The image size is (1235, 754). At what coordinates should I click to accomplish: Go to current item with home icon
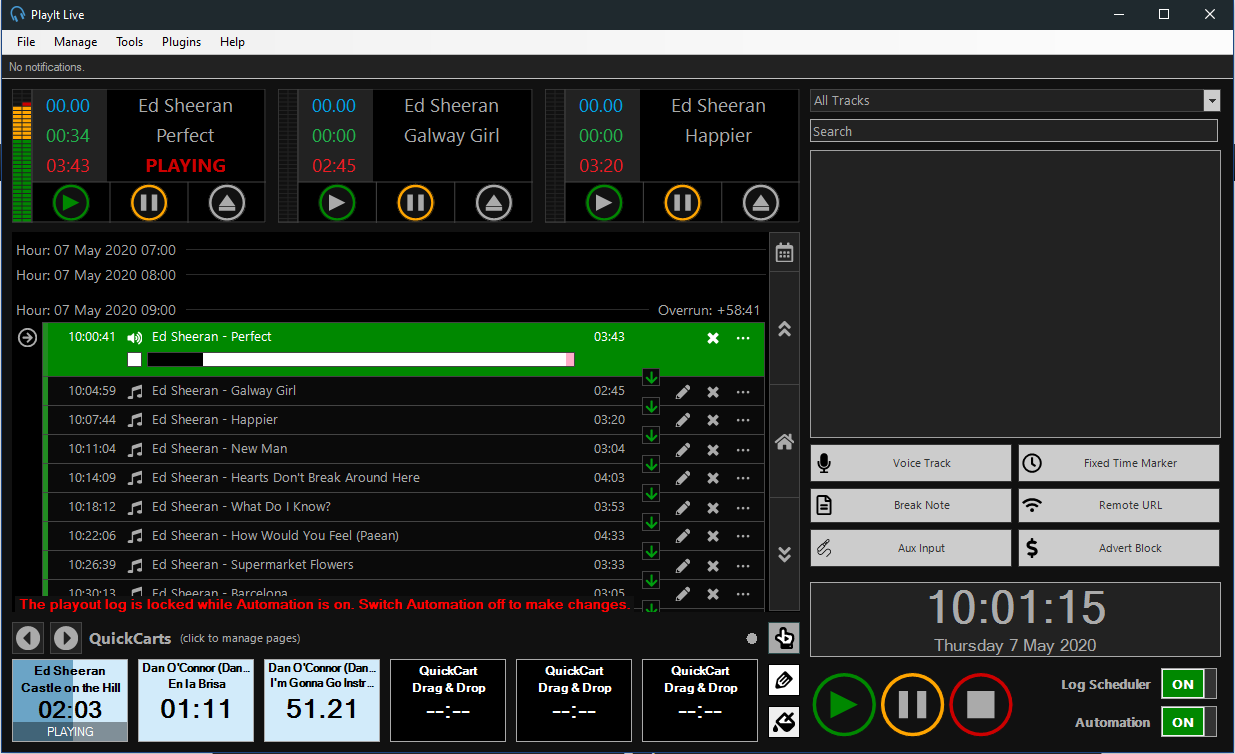coord(785,441)
